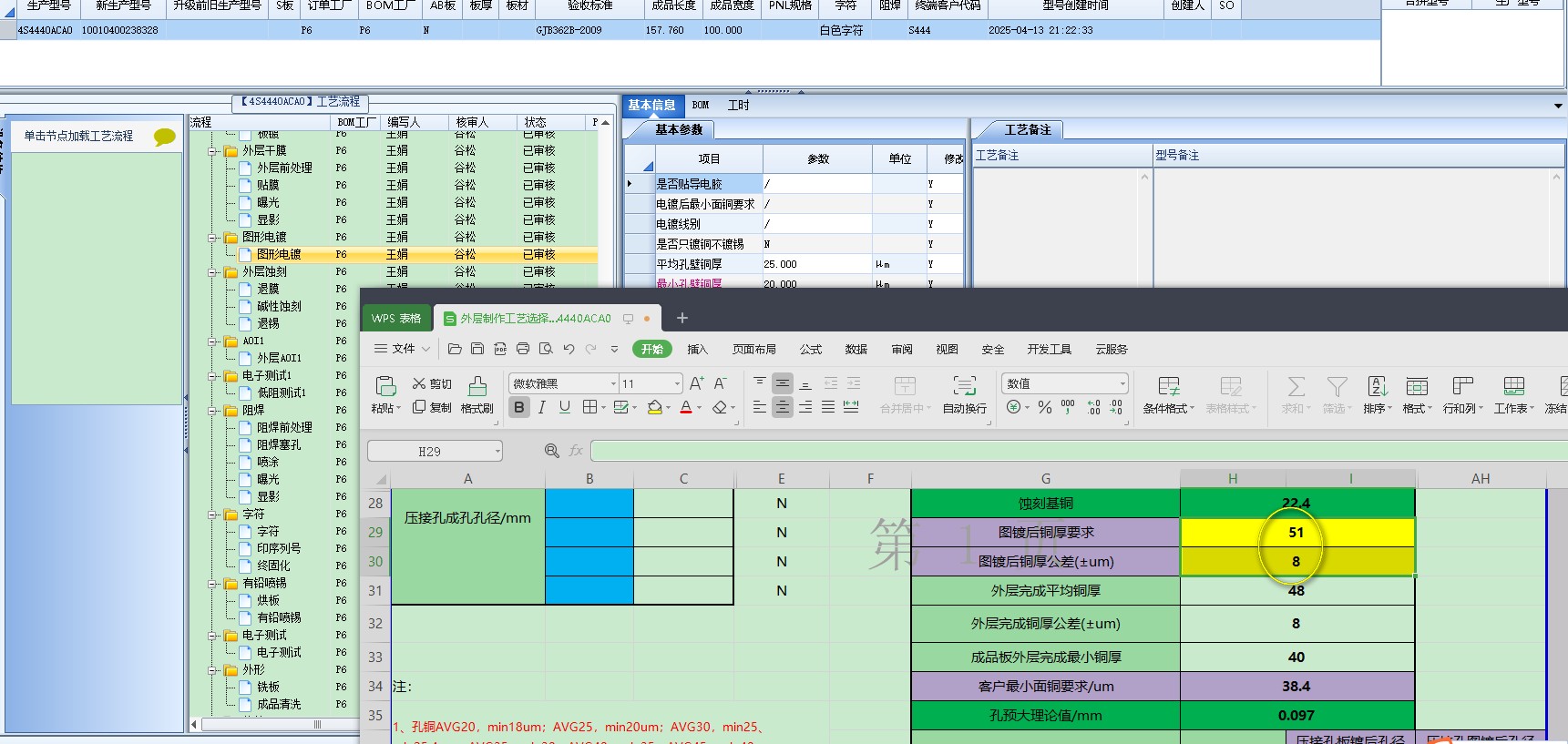
Task: Click the 工艺备注 tab header
Action: [x=1027, y=129]
